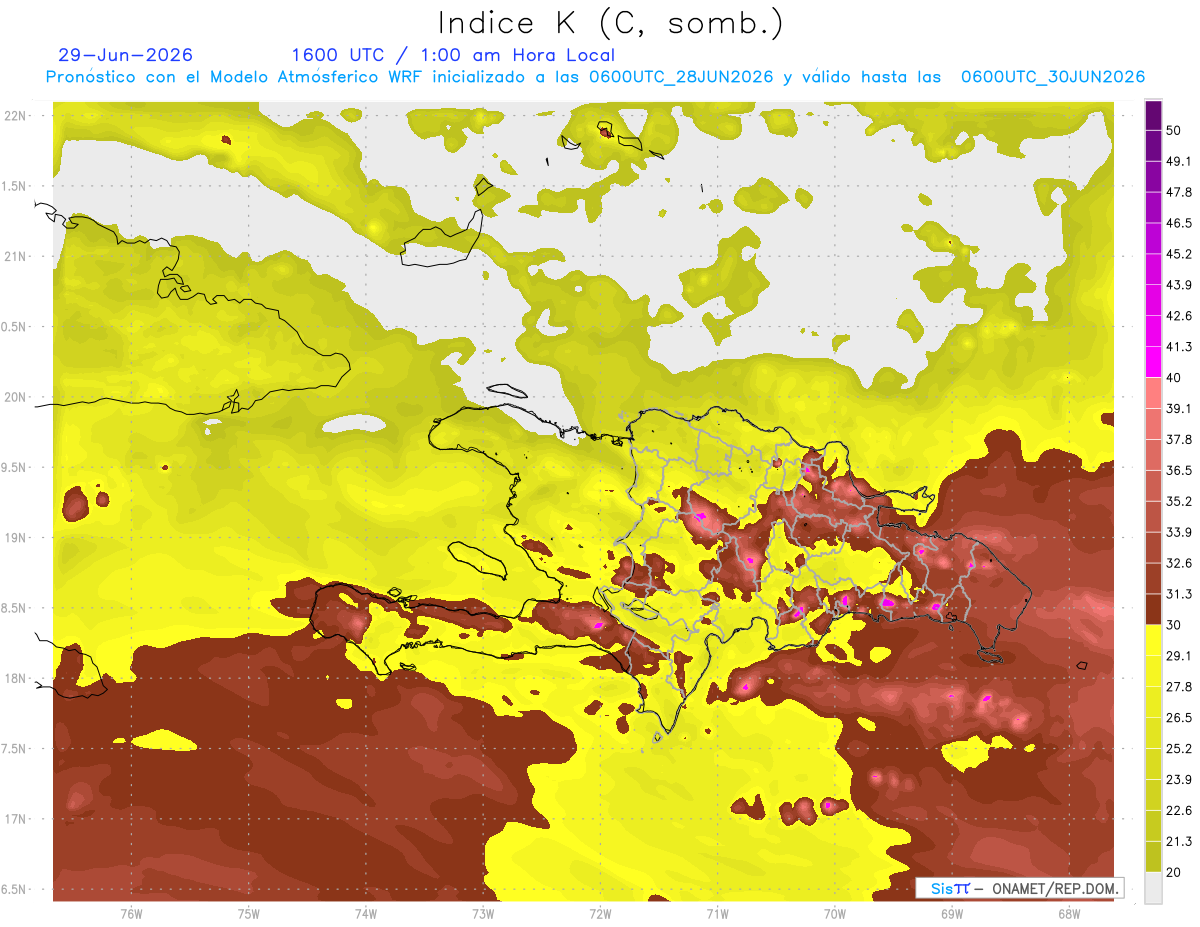Click the colorbar value "39.1"
Image resolution: width=1200 pixels, height=927 pixels.
[x=1179, y=408]
